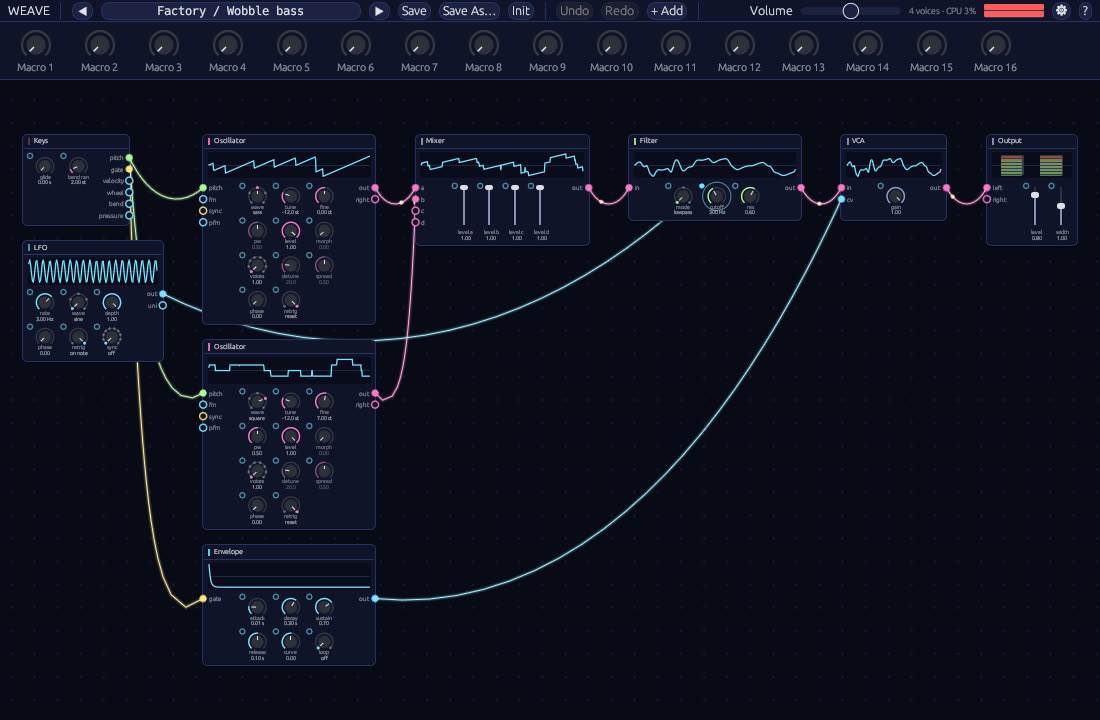Click the Filter cutoff knob
This screenshot has height=720, width=1100.
coord(716,196)
